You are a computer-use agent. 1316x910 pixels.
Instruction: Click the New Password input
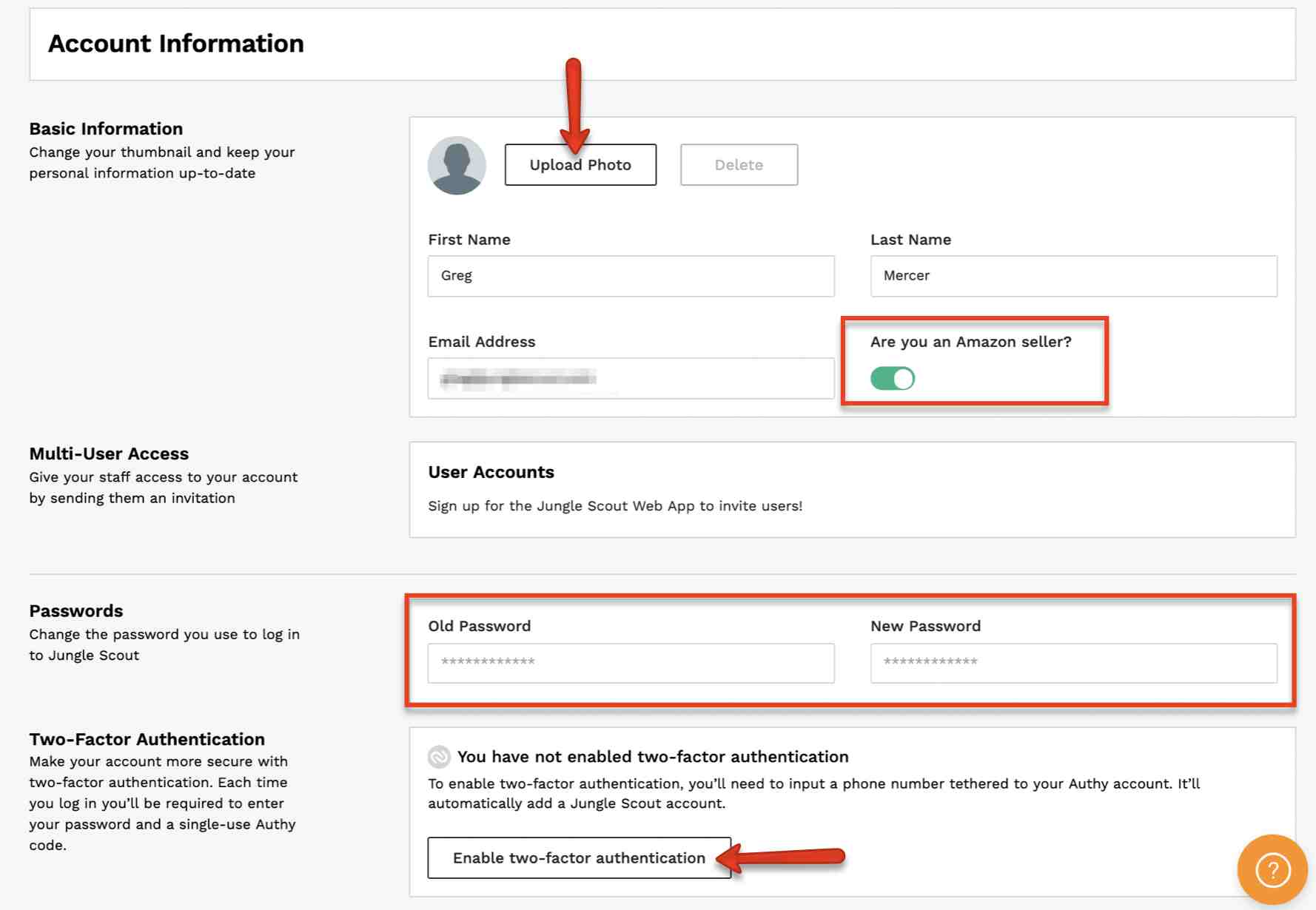click(1073, 662)
